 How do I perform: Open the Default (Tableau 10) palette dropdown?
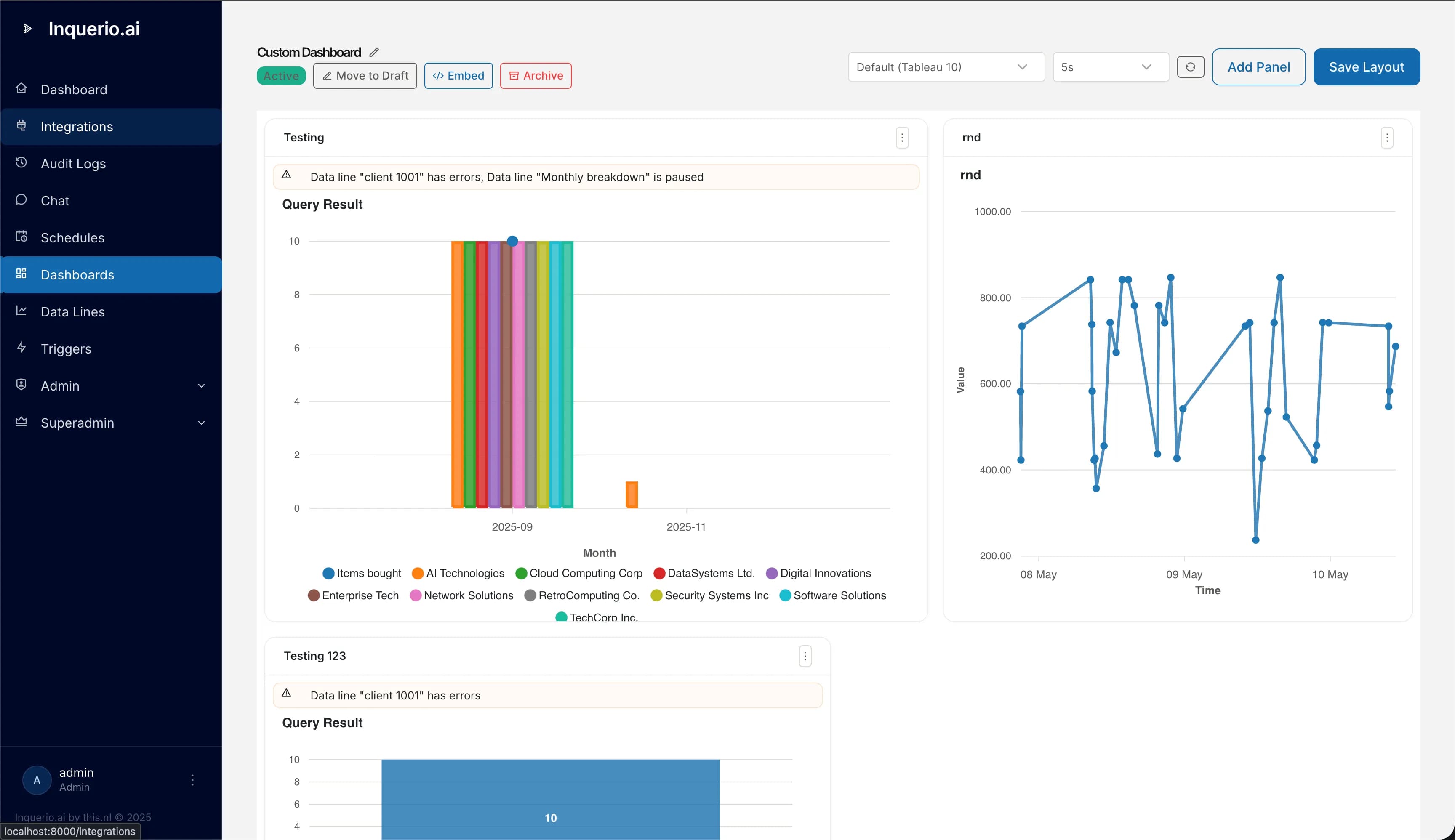pyautogui.click(x=946, y=67)
